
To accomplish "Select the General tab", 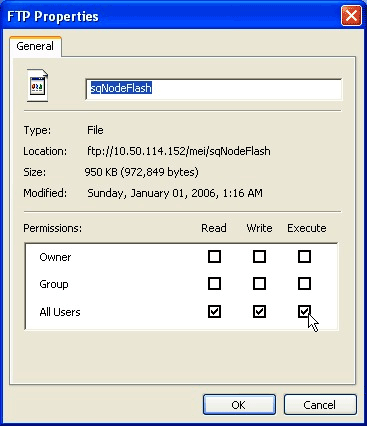I will pyautogui.click(x=35, y=46).
